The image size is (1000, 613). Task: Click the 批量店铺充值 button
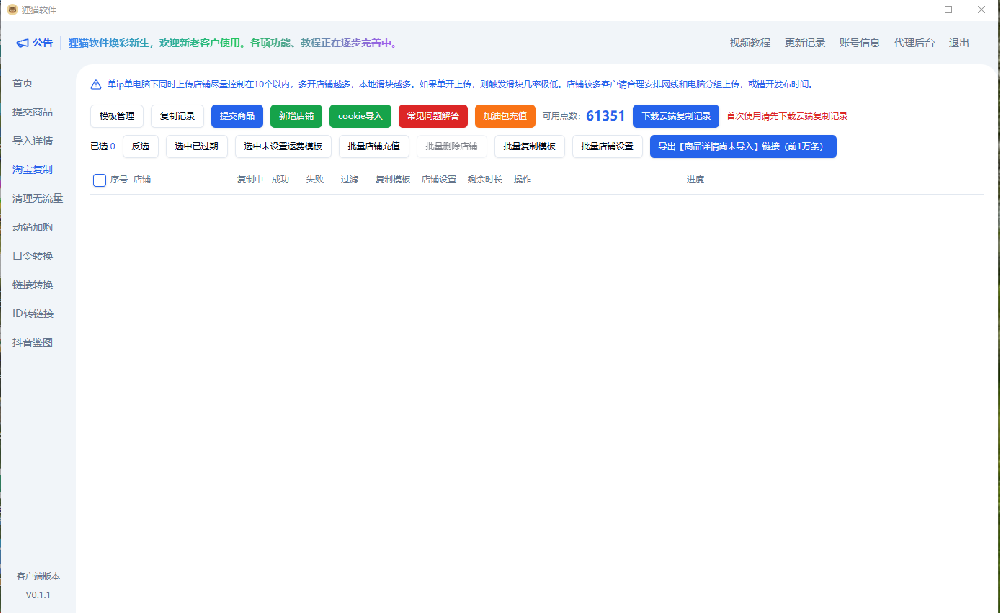pyautogui.click(x=374, y=146)
